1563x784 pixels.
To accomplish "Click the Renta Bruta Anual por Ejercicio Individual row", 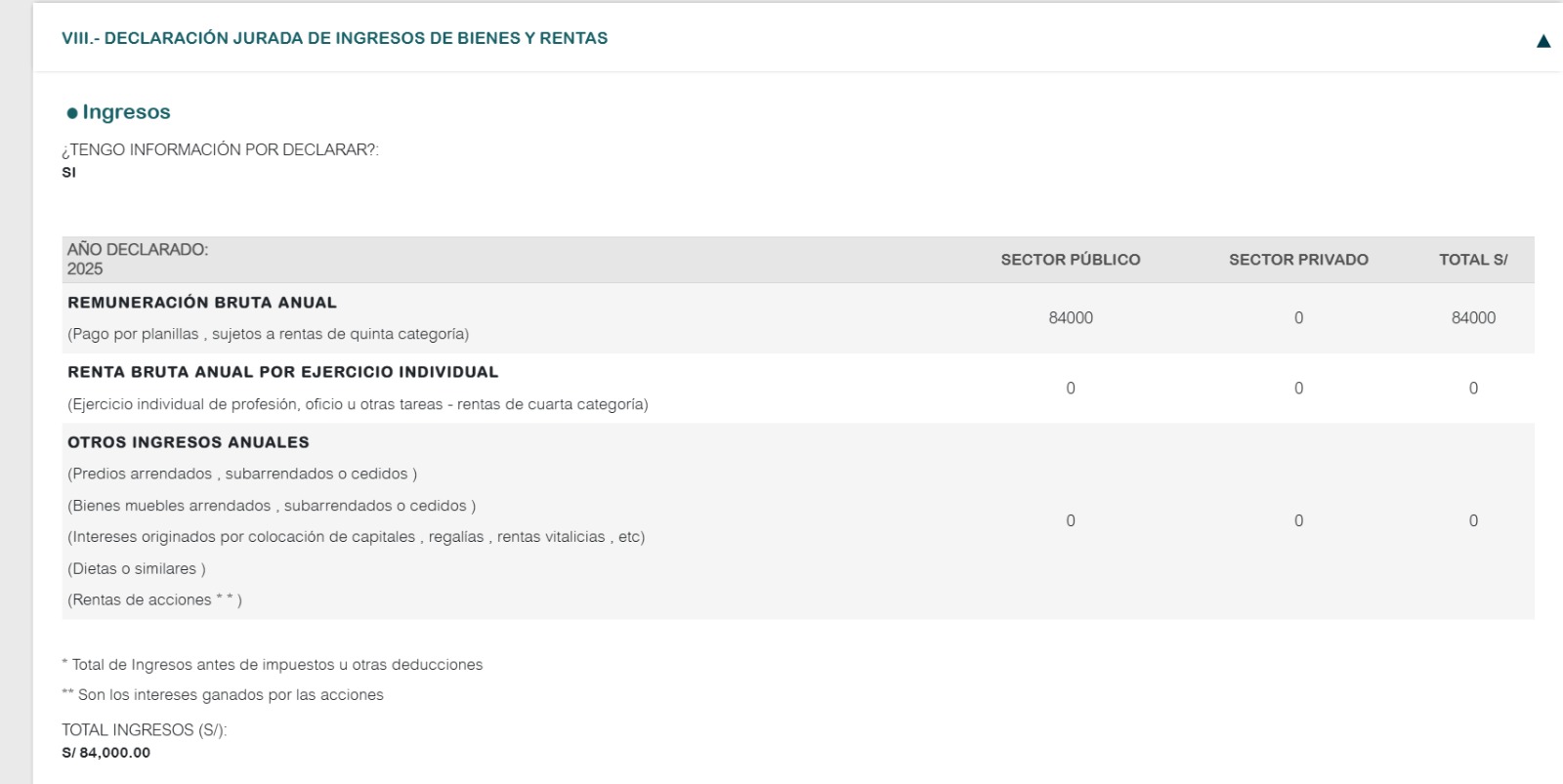I will point(798,388).
